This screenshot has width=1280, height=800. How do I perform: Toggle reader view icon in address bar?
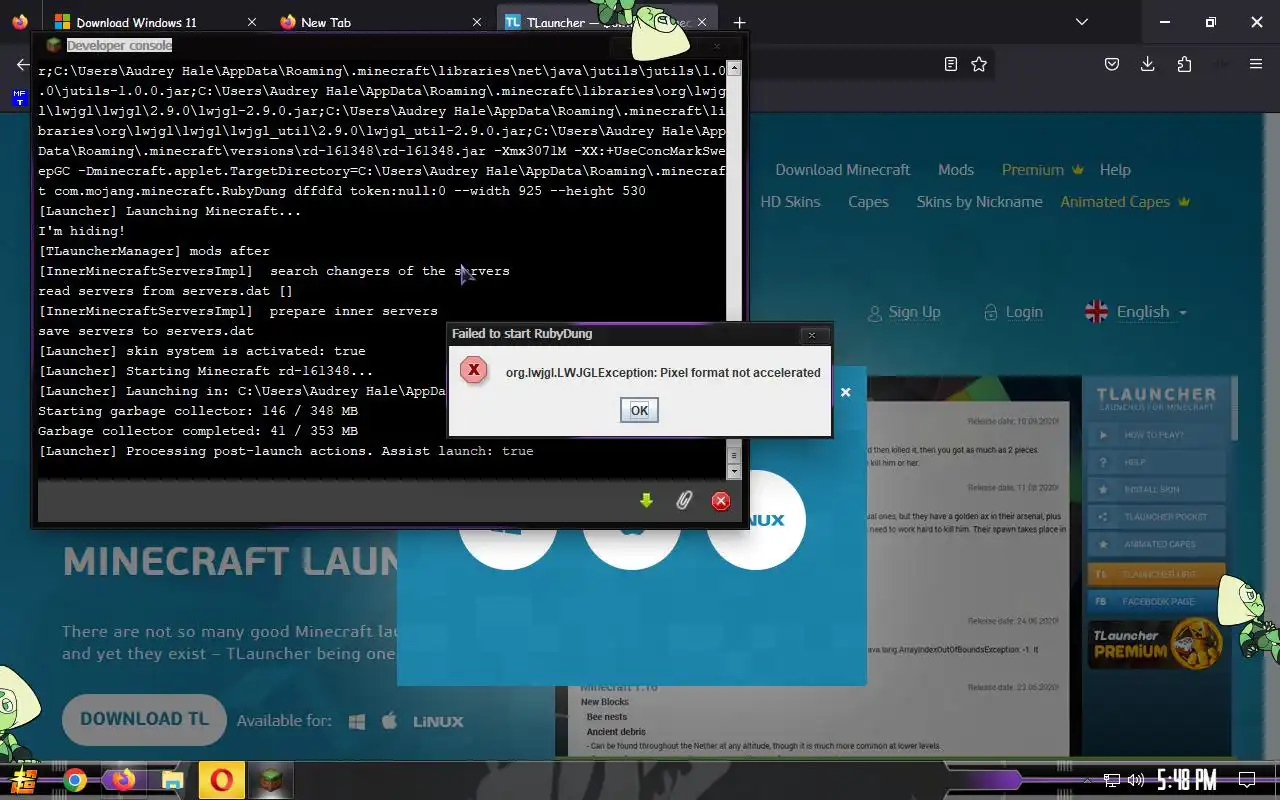(x=951, y=64)
